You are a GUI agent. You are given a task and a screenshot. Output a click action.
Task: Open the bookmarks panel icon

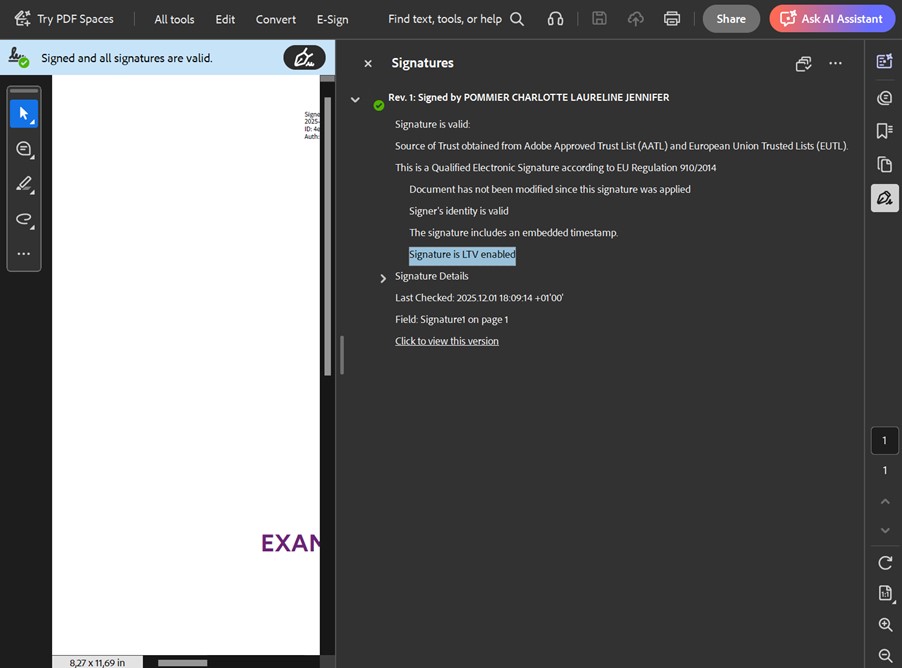tap(884, 131)
